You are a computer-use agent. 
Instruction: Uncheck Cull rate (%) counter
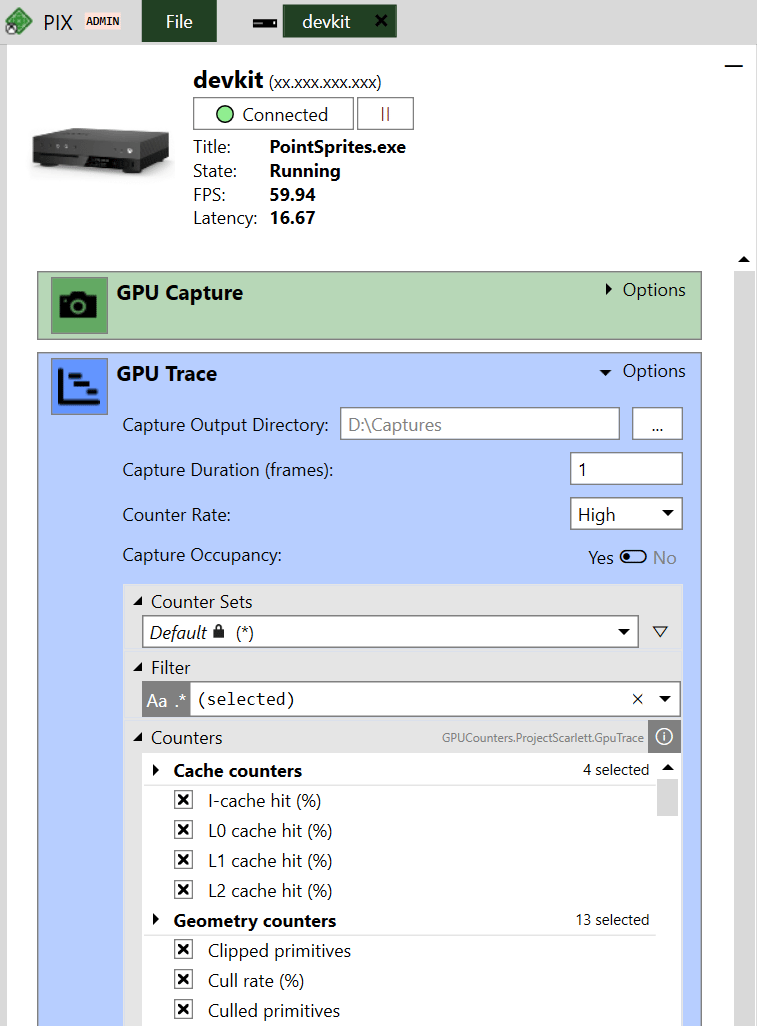[x=183, y=980]
